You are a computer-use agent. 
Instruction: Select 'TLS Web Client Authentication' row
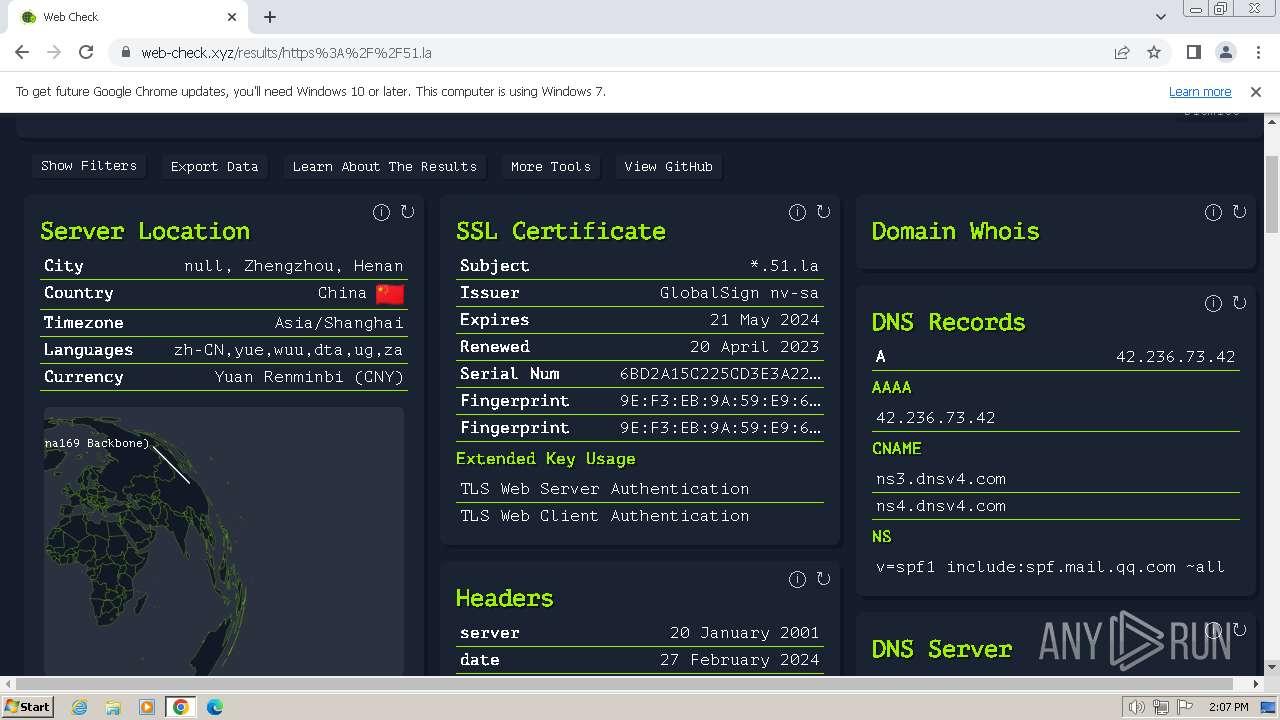pos(640,516)
